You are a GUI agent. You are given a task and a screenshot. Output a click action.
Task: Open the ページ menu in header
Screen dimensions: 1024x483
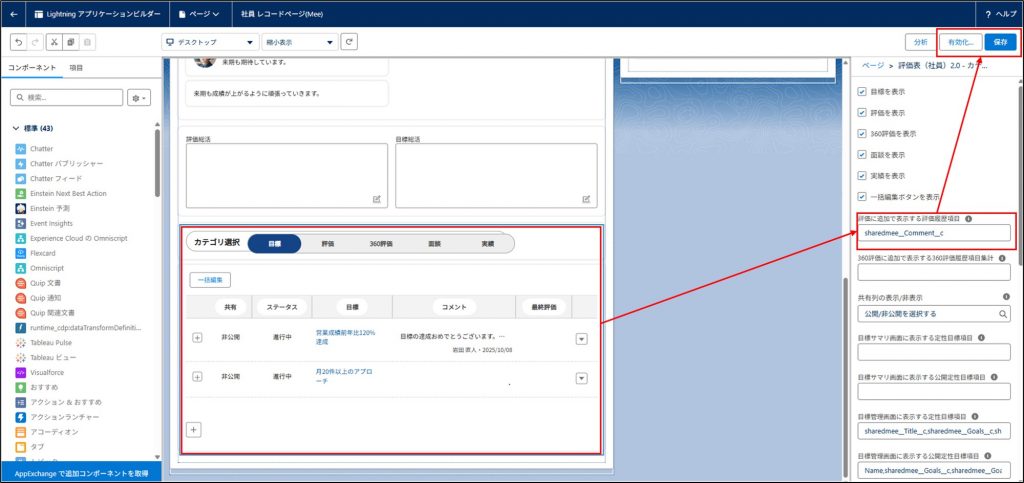[198, 15]
